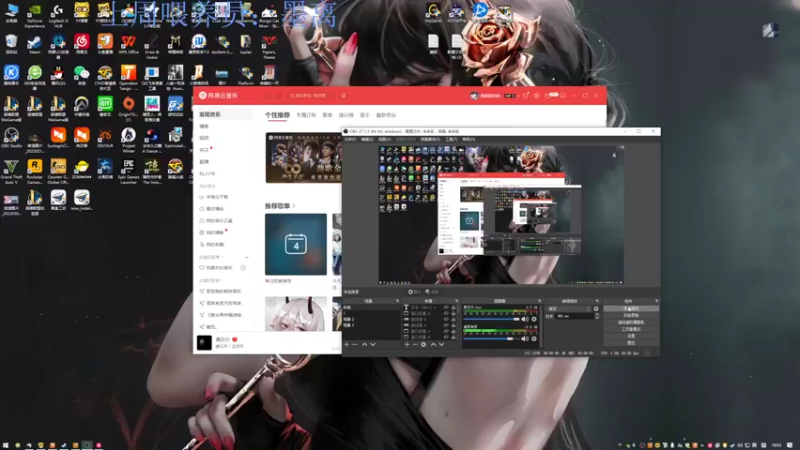Open the iQIYI green desktop icon
This screenshot has height=450, width=800.
(105, 106)
